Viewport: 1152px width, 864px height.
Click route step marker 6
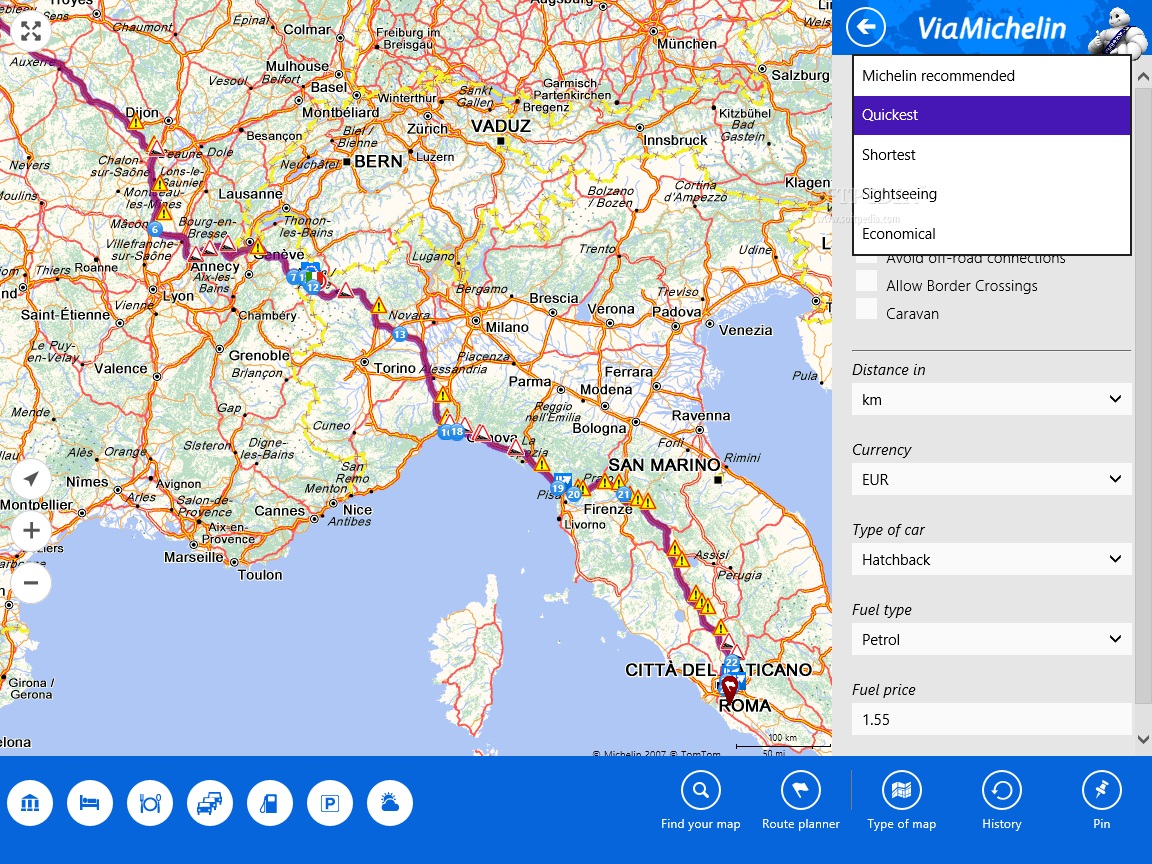pos(154,229)
